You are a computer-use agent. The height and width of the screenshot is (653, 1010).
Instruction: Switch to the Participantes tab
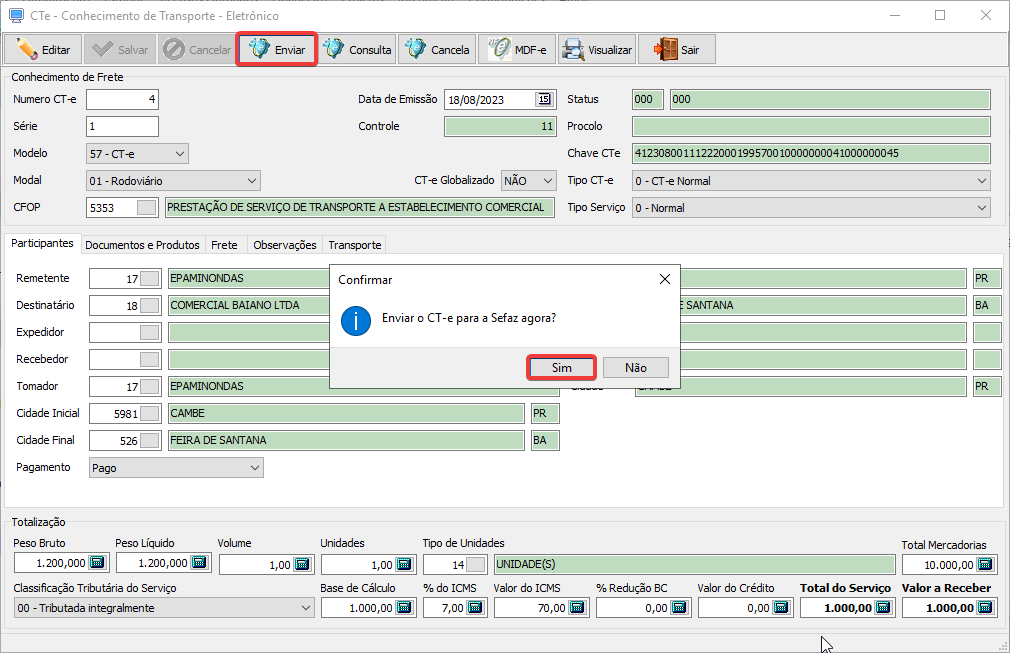click(x=43, y=243)
